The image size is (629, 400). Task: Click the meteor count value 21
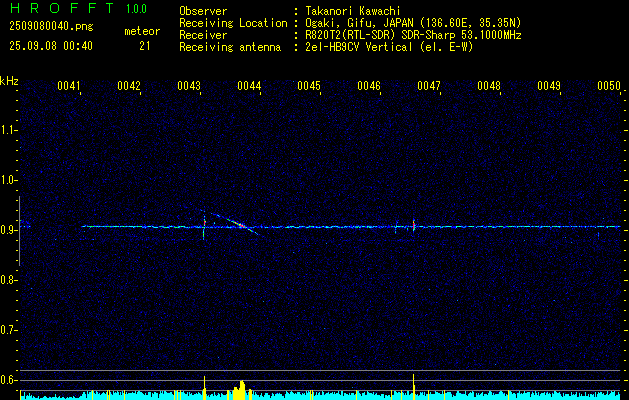(144, 46)
